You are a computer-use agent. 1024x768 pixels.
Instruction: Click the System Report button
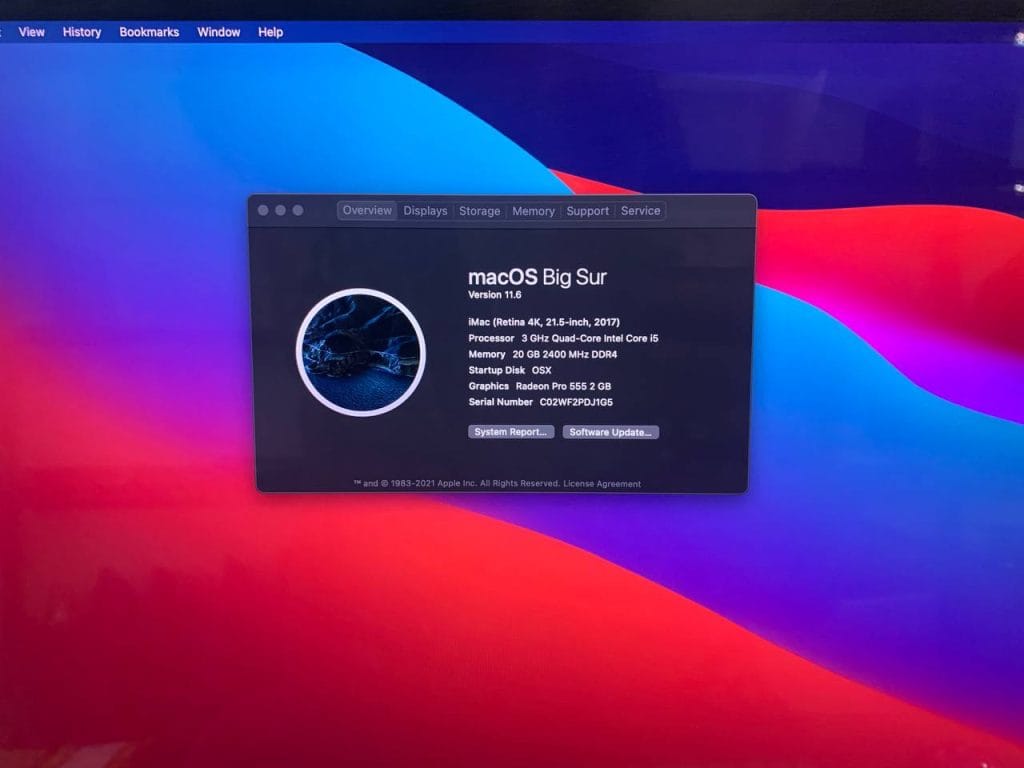click(511, 432)
